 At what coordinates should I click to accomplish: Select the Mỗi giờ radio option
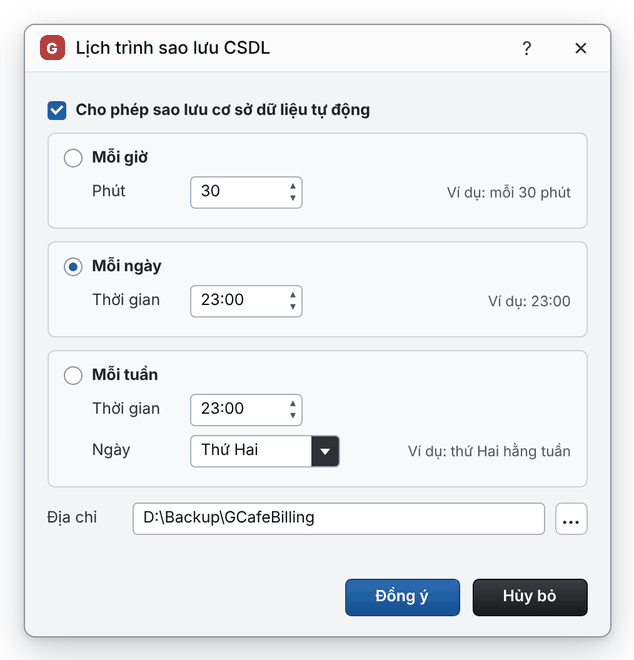click(x=73, y=158)
